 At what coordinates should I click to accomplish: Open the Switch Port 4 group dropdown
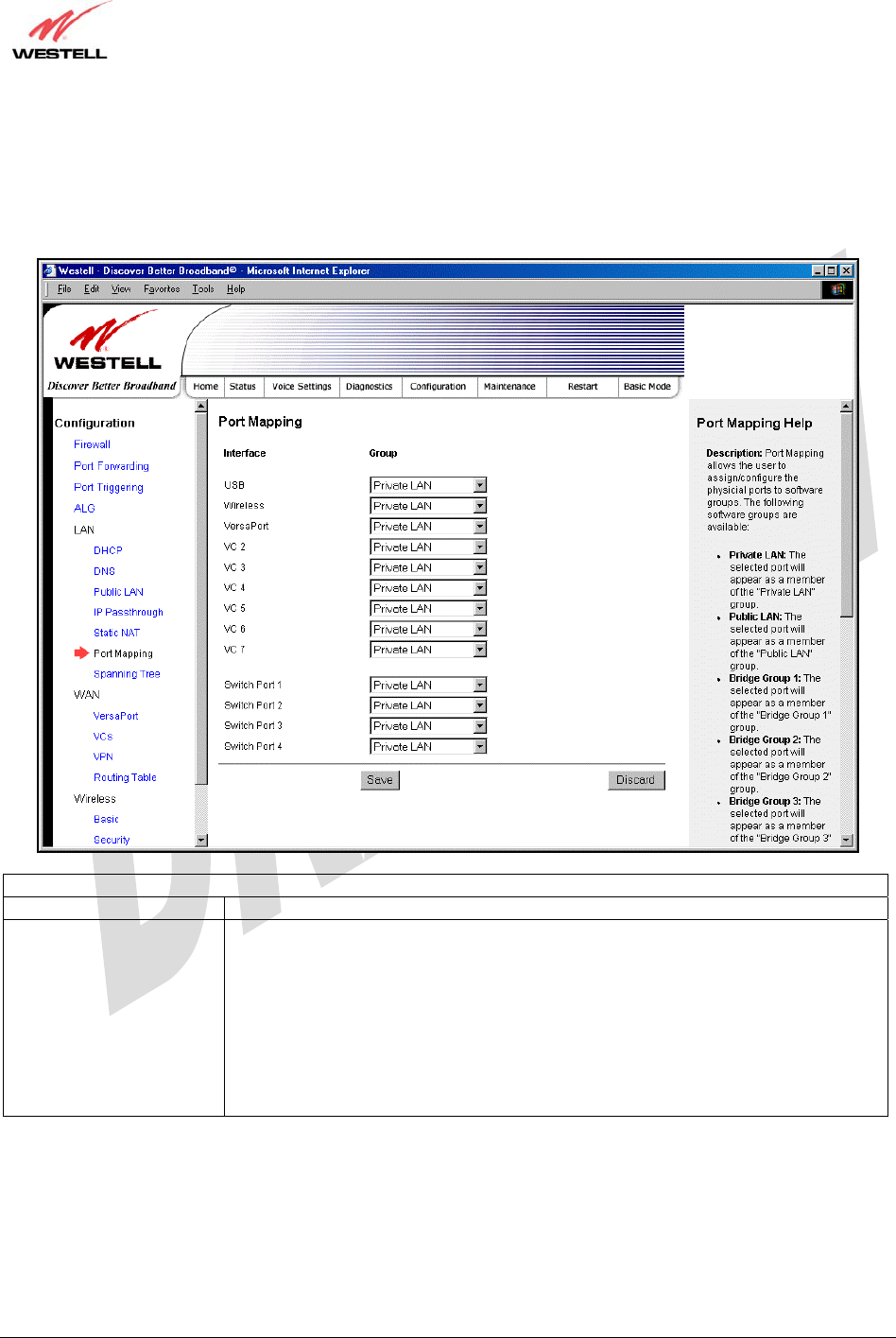(428, 747)
